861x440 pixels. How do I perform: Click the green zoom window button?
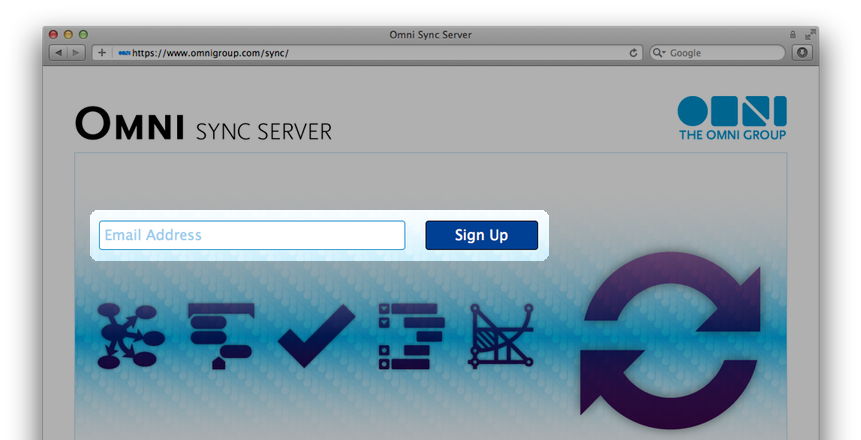coord(83,35)
